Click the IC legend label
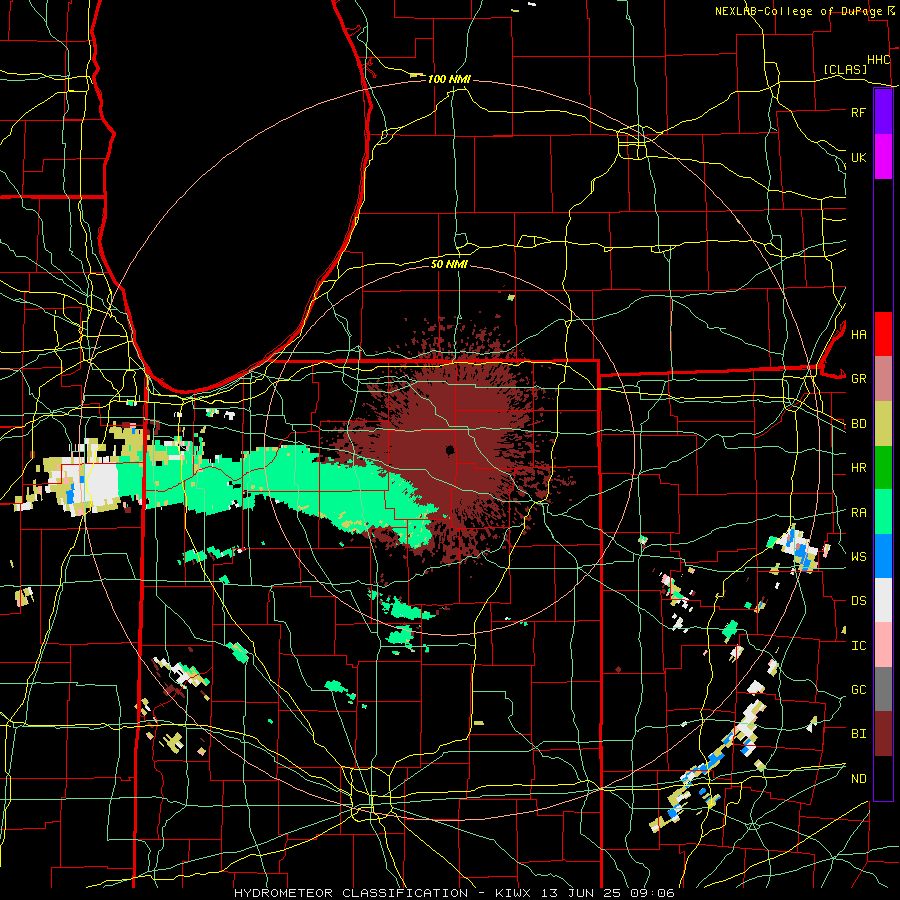The height and width of the screenshot is (900, 900). (858, 646)
